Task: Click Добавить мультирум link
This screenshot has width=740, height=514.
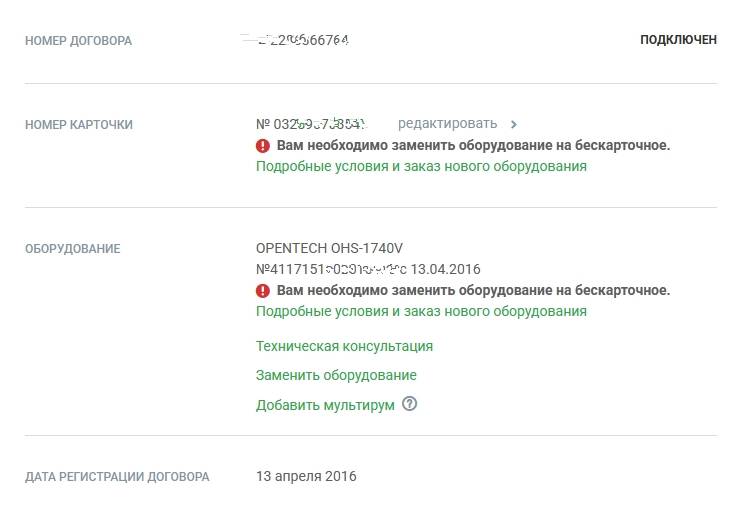Action: 325,405
